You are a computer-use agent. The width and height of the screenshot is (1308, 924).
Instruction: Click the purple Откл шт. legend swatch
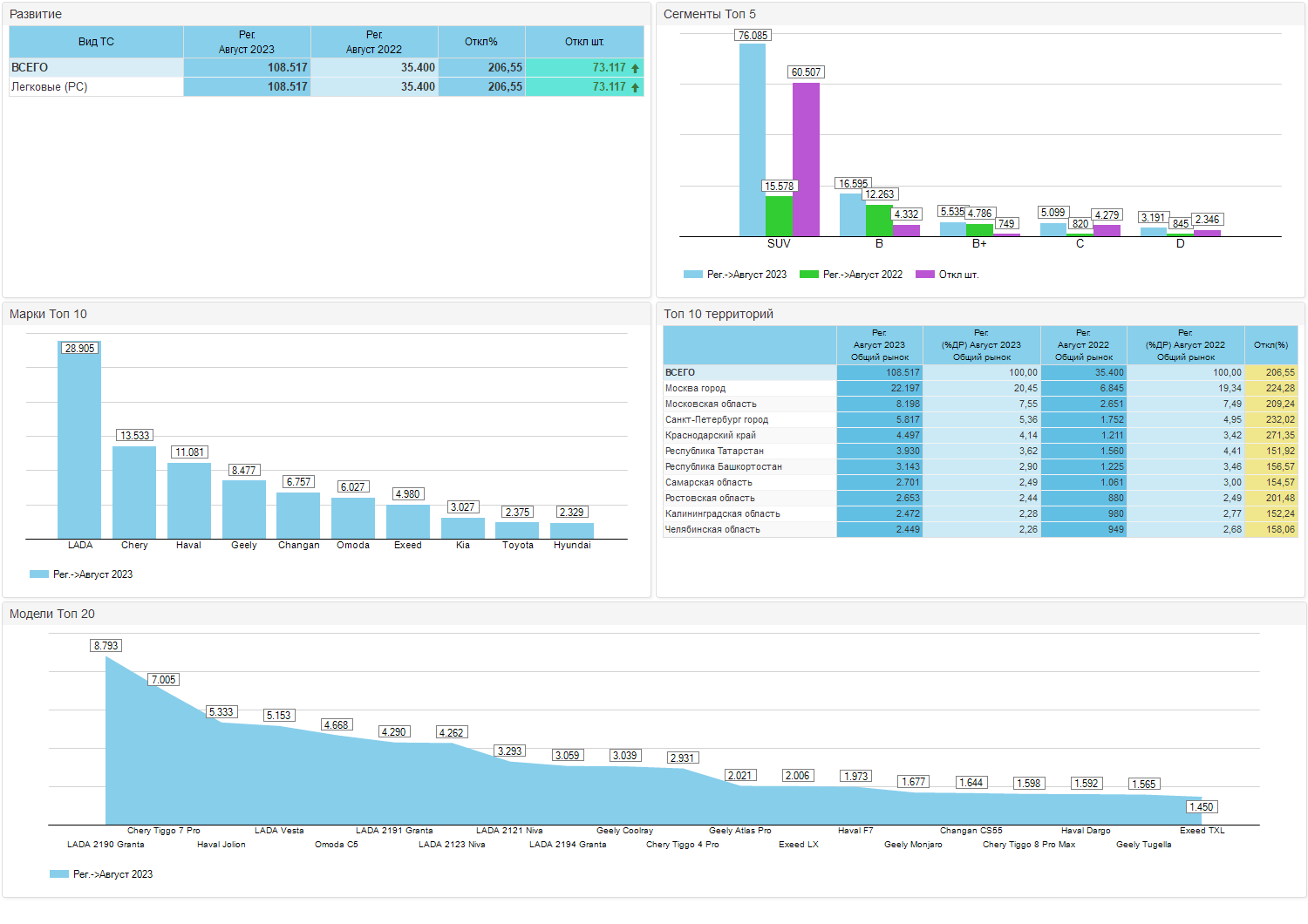point(924,275)
